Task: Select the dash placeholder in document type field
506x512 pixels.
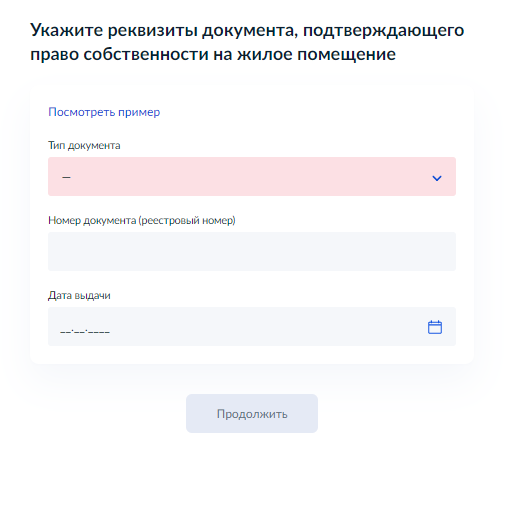Action: click(66, 177)
